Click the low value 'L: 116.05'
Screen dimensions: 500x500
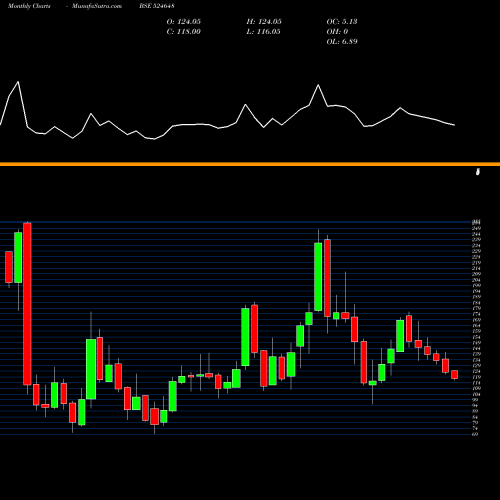click(x=263, y=32)
